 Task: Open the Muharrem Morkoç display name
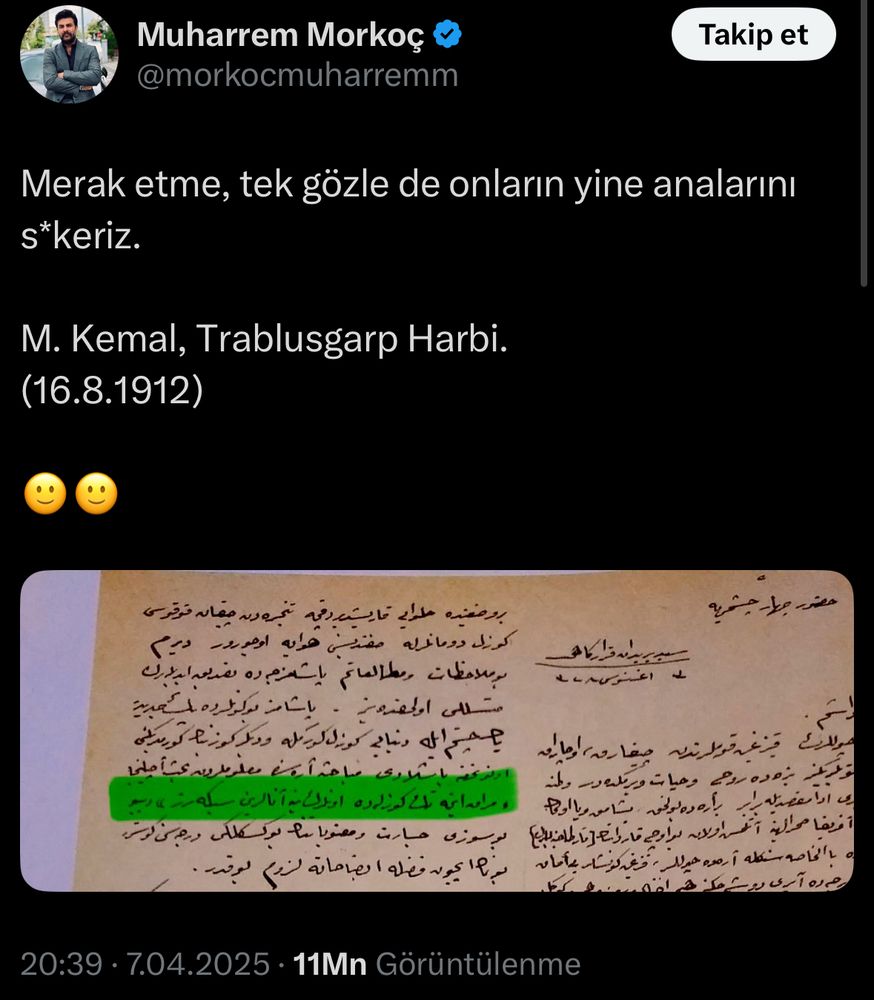pos(281,34)
